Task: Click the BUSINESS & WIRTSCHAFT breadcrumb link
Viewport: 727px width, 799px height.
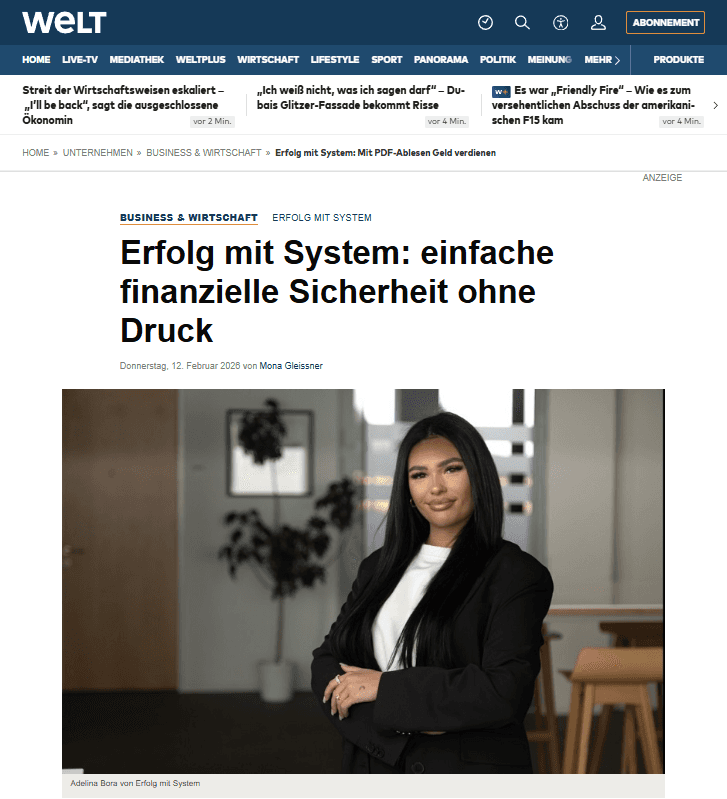Action: click(204, 153)
